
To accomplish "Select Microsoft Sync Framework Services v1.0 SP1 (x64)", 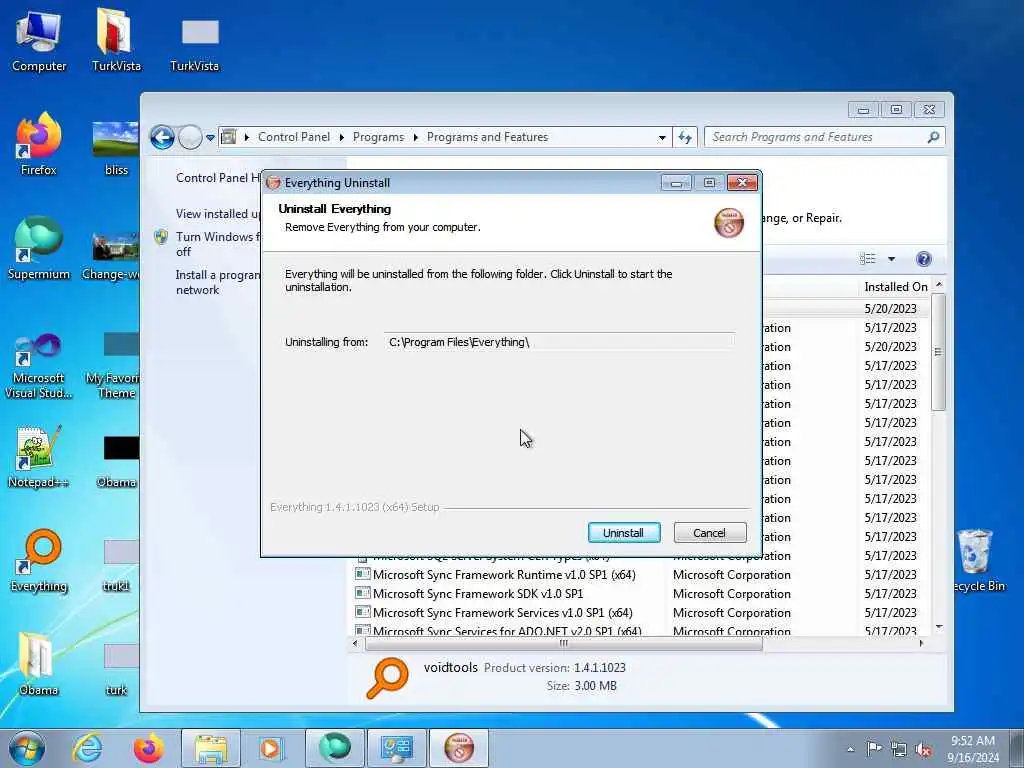I will (503, 613).
